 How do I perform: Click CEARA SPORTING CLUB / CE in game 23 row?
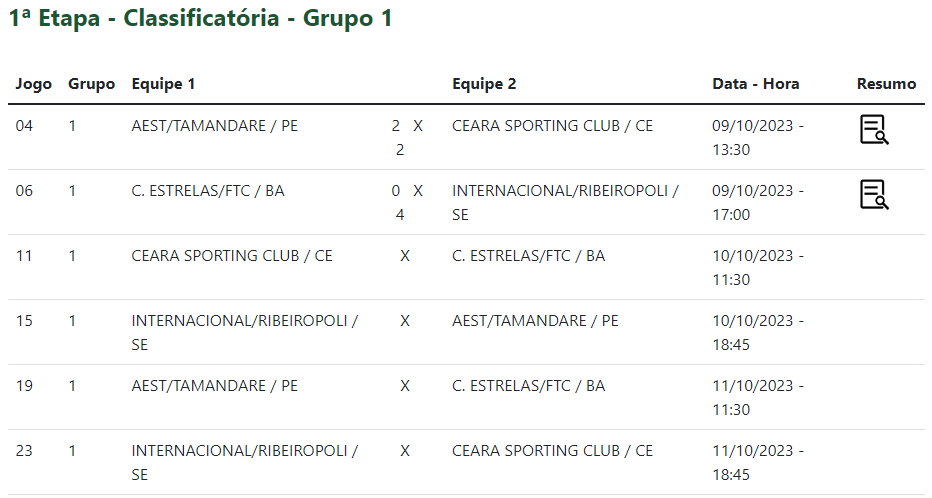pos(552,451)
